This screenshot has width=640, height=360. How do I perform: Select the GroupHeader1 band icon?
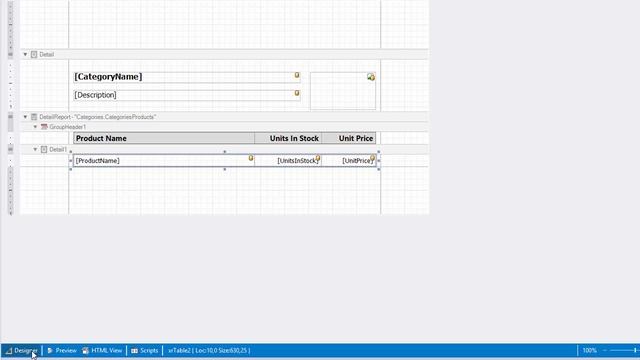pyautogui.click(x=44, y=127)
